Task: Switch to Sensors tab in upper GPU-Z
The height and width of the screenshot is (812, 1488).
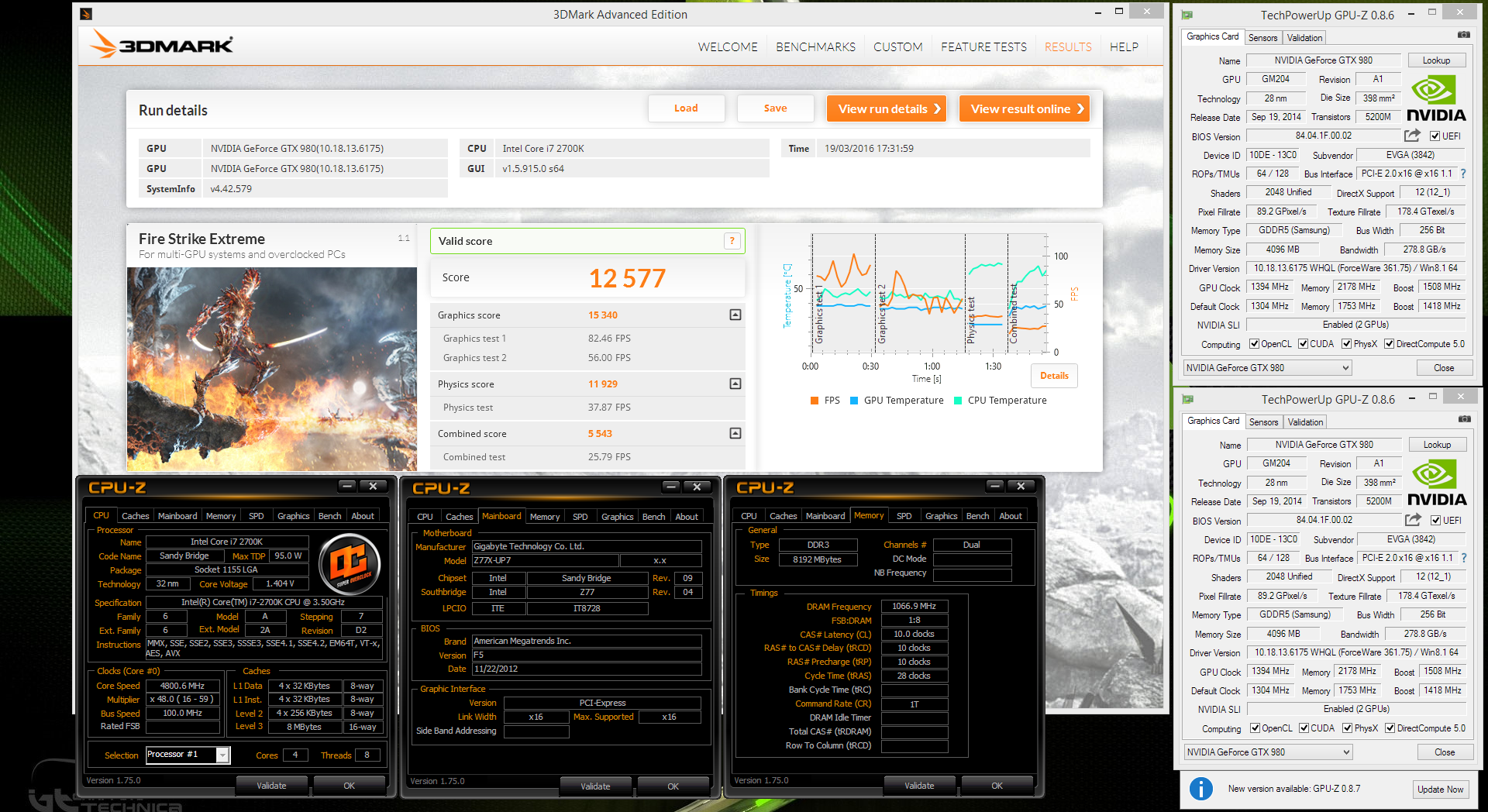Action: [x=1263, y=38]
